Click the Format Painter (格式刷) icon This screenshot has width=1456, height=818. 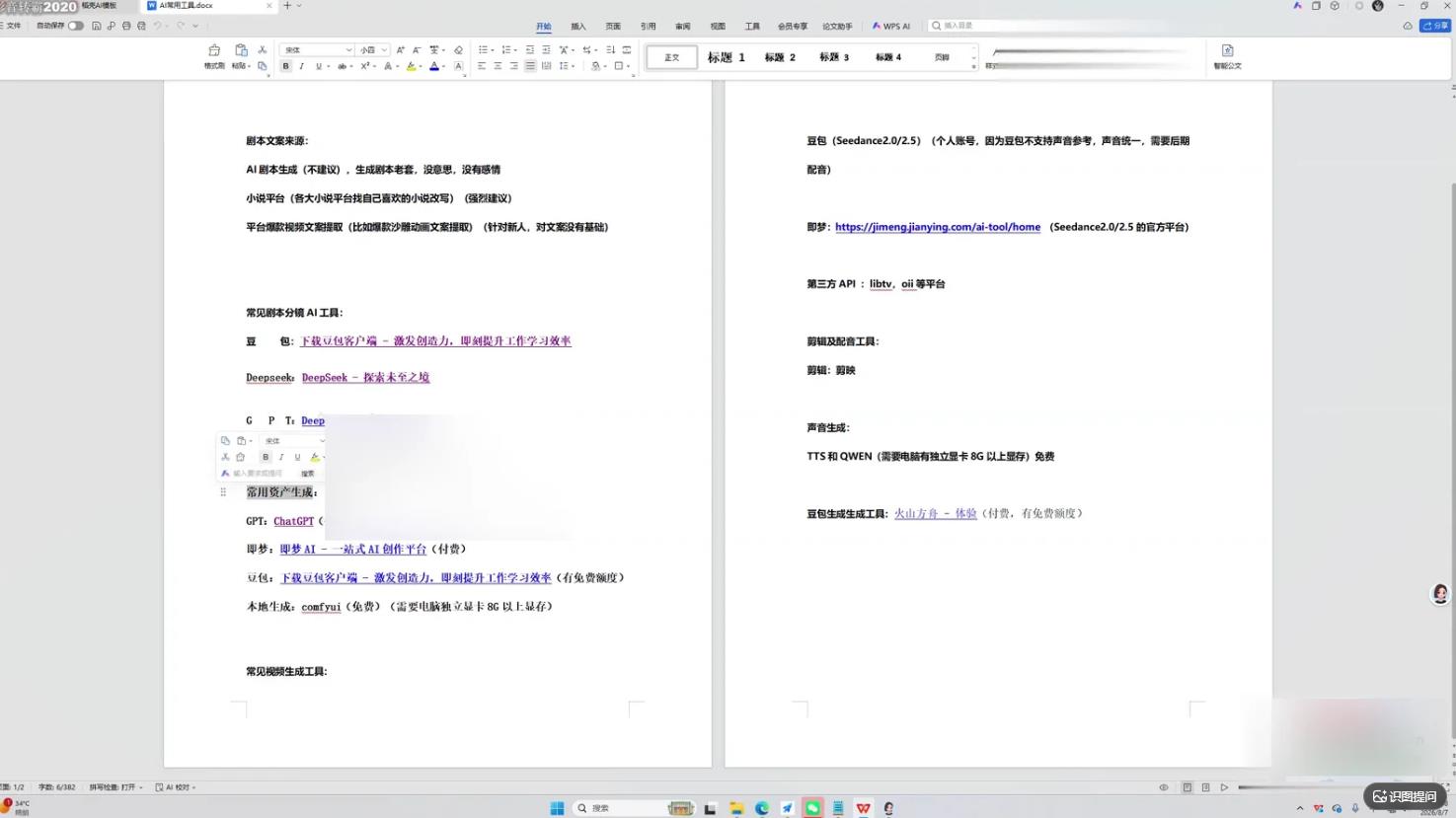214,50
